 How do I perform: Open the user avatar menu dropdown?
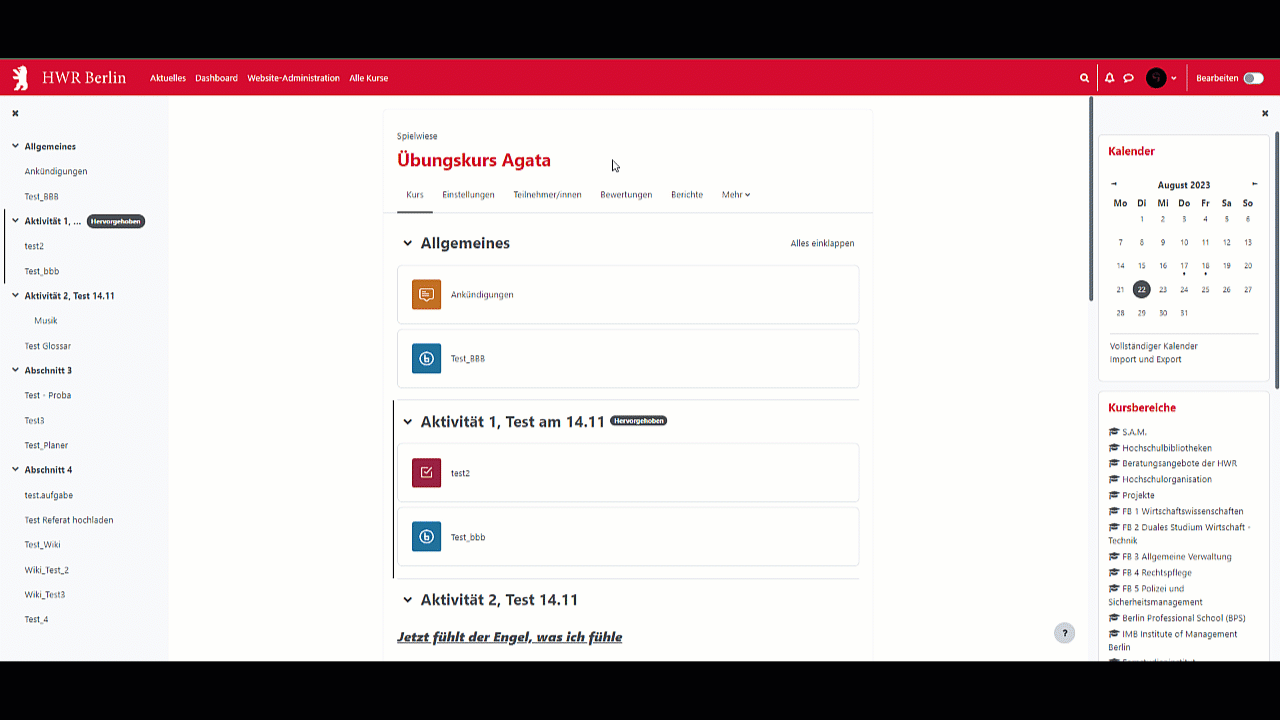pos(1161,78)
